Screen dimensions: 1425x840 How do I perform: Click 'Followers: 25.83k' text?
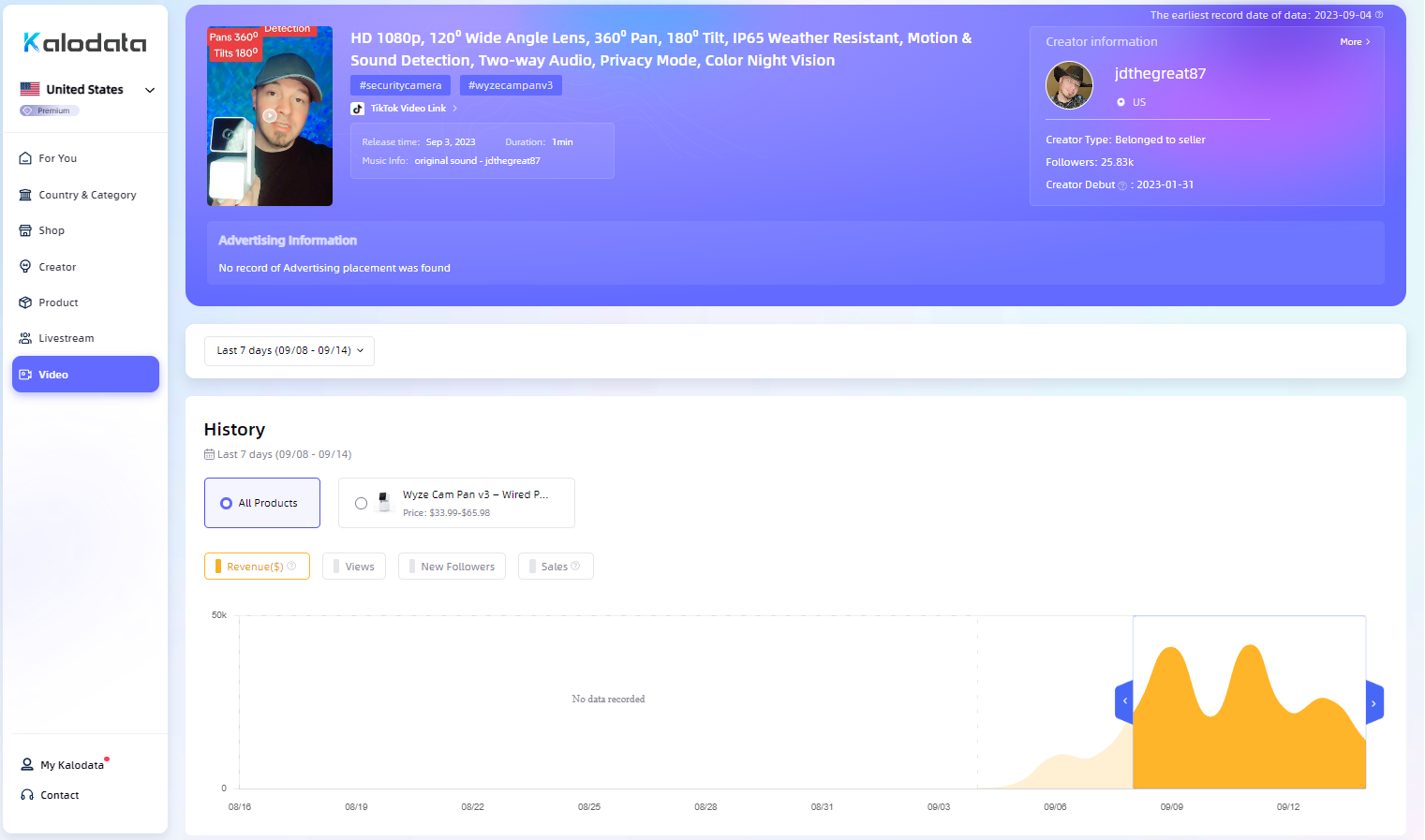(x=1090, y=162)
